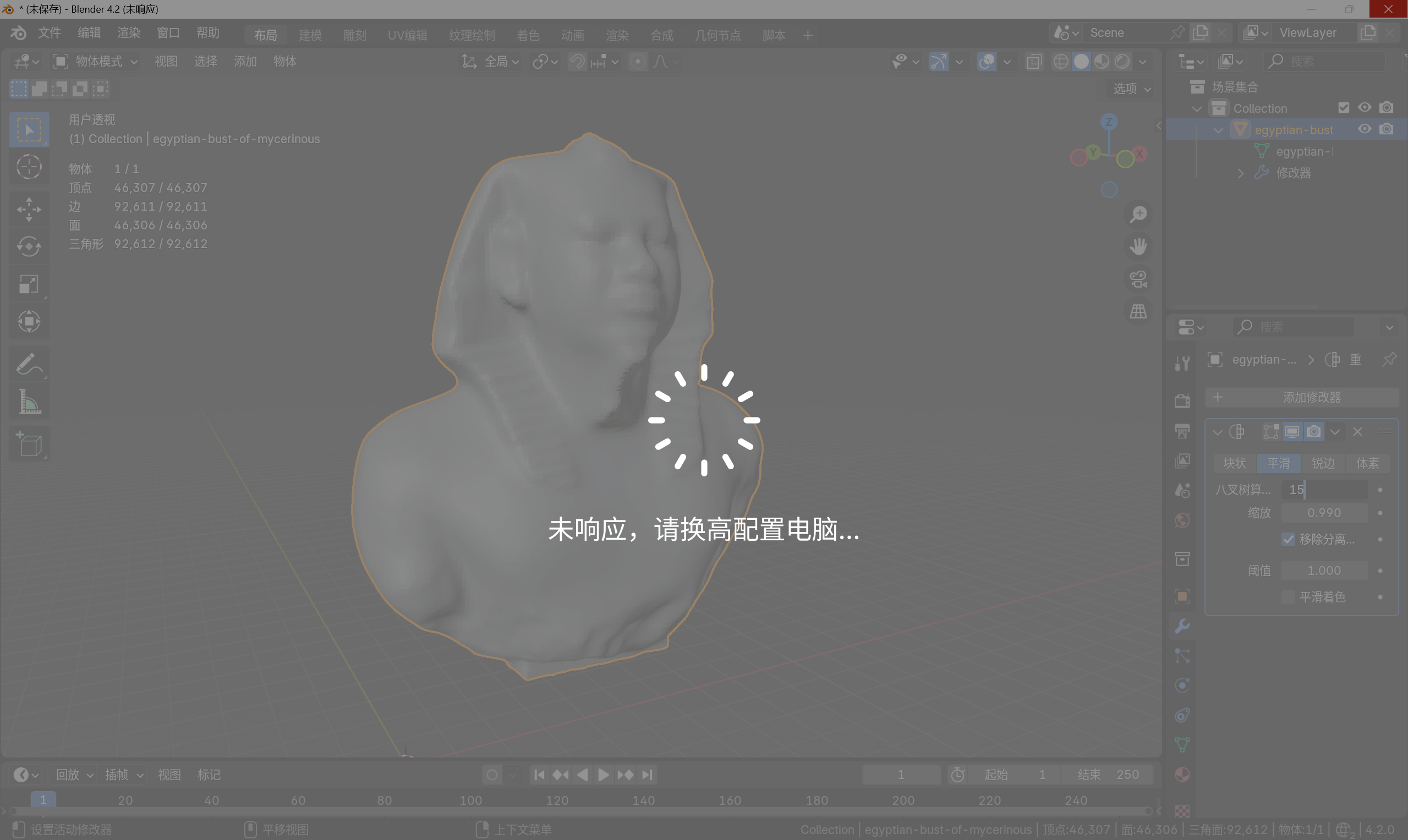Switch to 雕刻 workspace tab

355,35
